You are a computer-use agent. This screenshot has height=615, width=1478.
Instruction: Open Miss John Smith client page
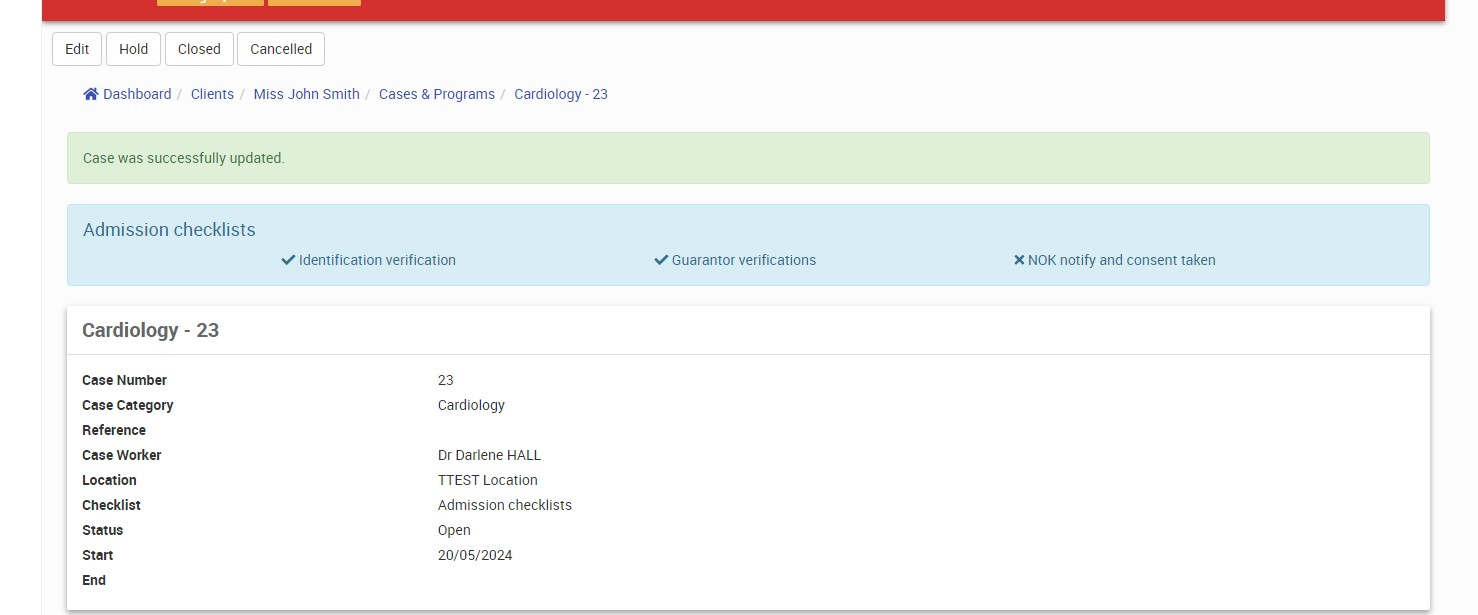pyautogui.click(x=306, y=94)
